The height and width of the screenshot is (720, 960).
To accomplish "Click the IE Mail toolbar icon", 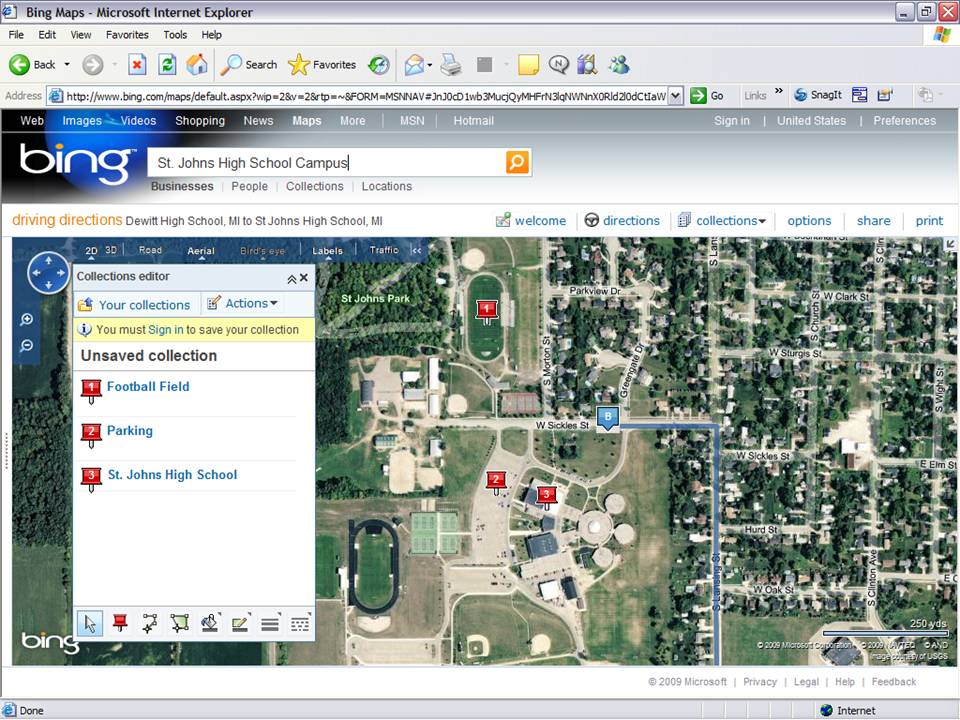I will [x=414, y=64].
